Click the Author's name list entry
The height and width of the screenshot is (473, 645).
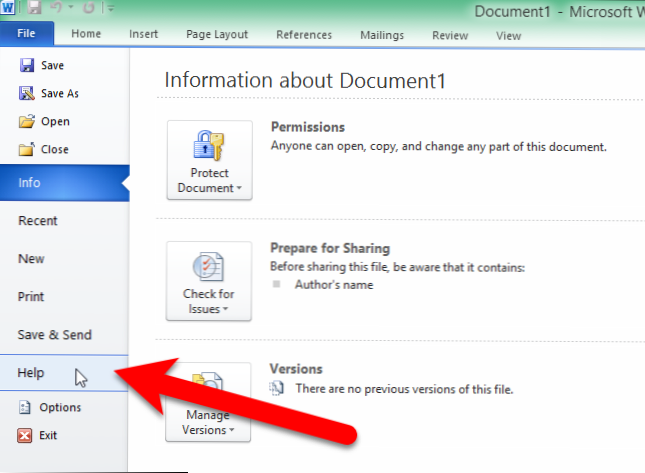(334, 285)
